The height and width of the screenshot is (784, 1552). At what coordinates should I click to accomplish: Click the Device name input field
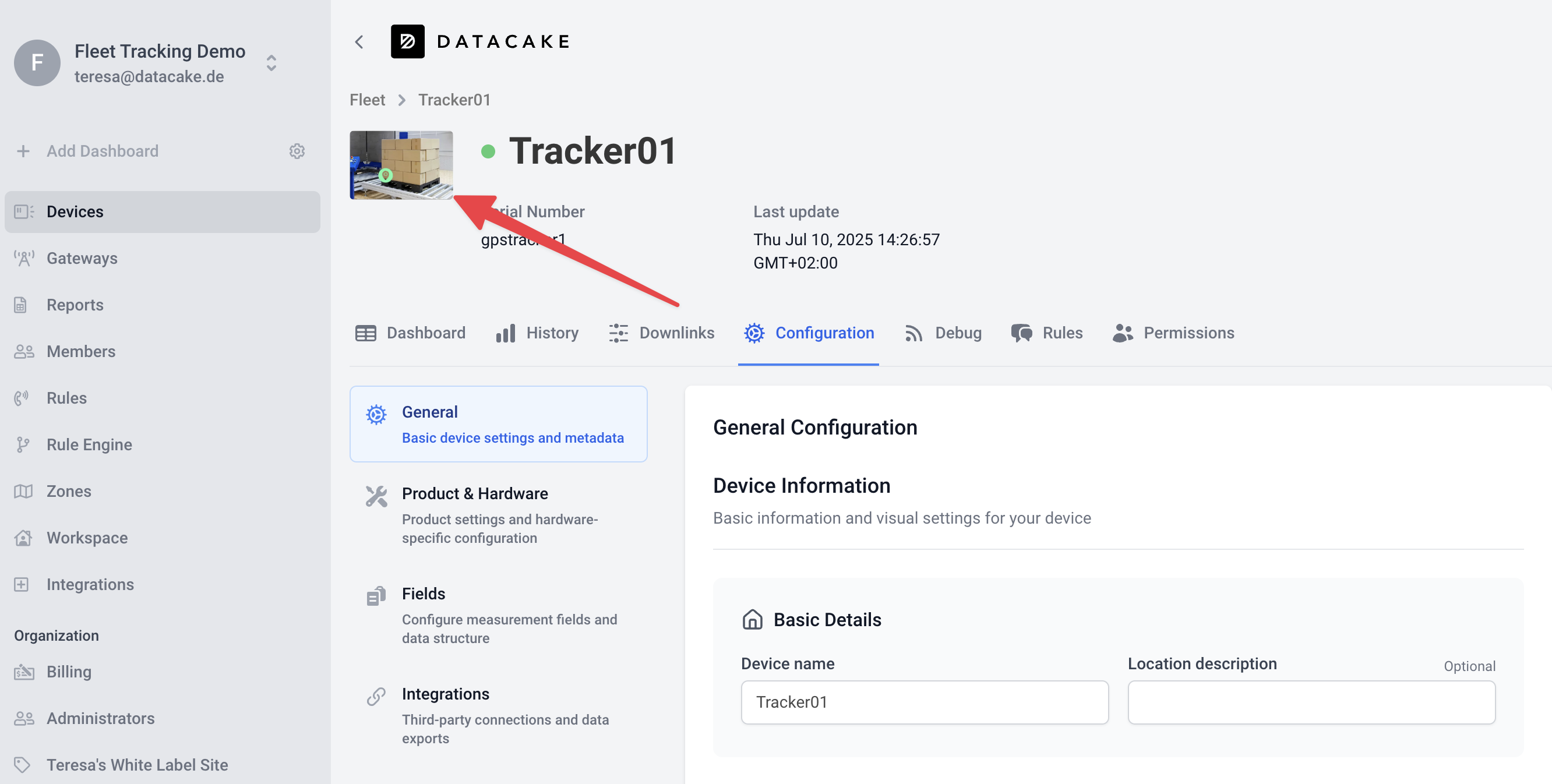[924, 702]
